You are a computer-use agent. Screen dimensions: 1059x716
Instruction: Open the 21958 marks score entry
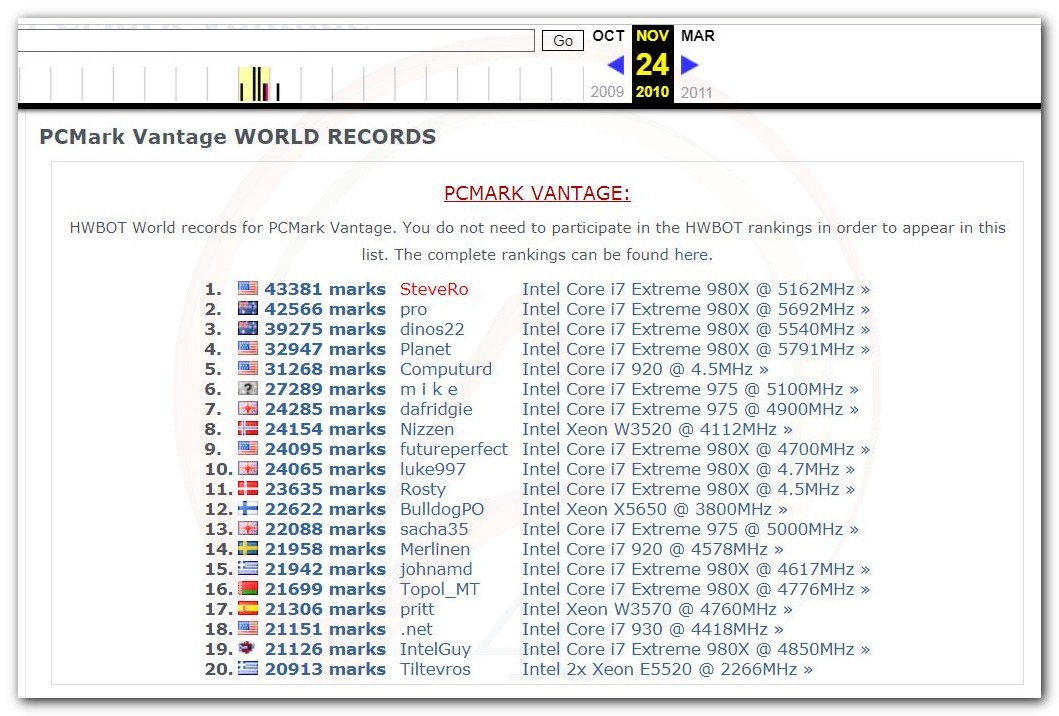click(325, 549)
